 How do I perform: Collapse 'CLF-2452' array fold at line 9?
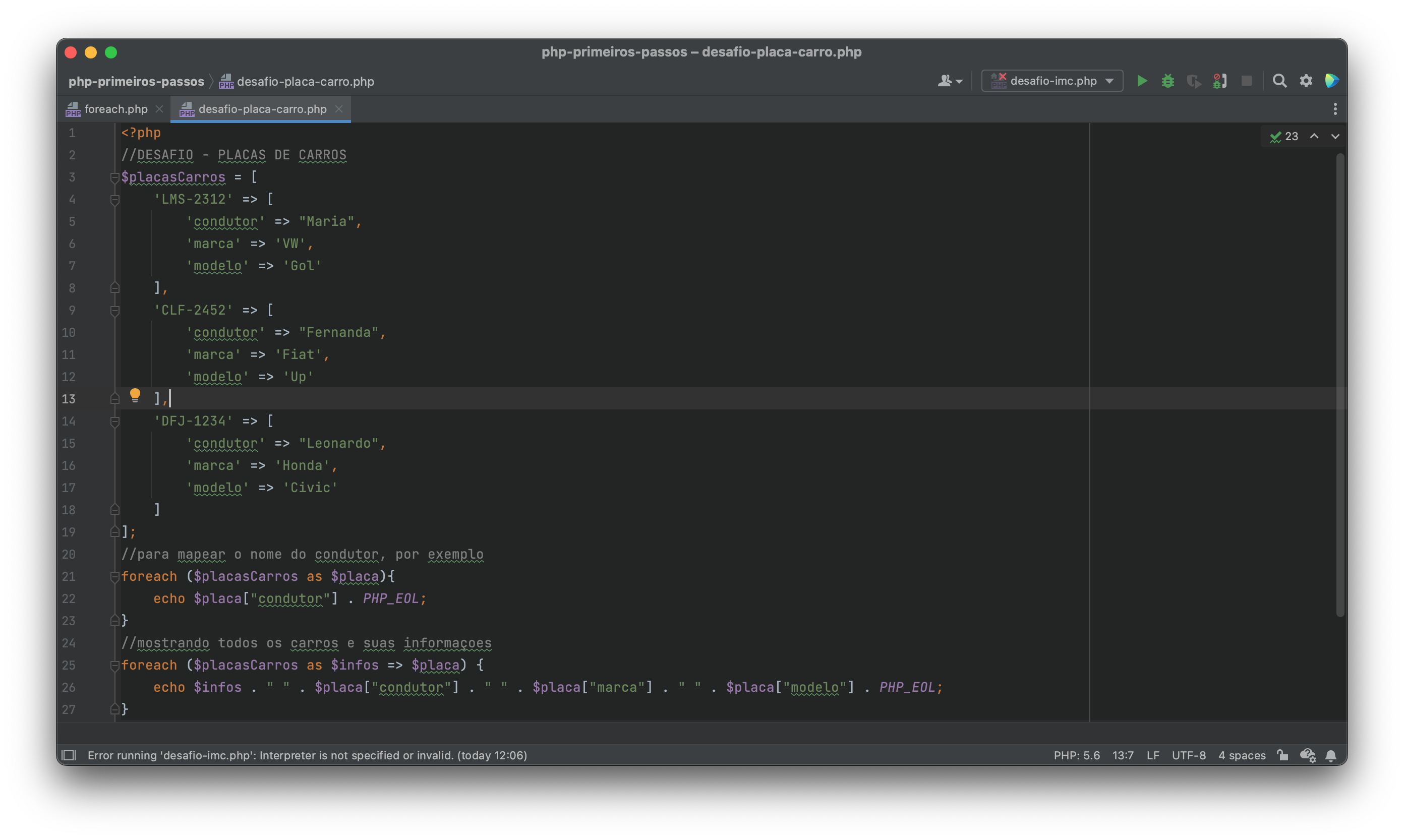click(x=114, y=311)
